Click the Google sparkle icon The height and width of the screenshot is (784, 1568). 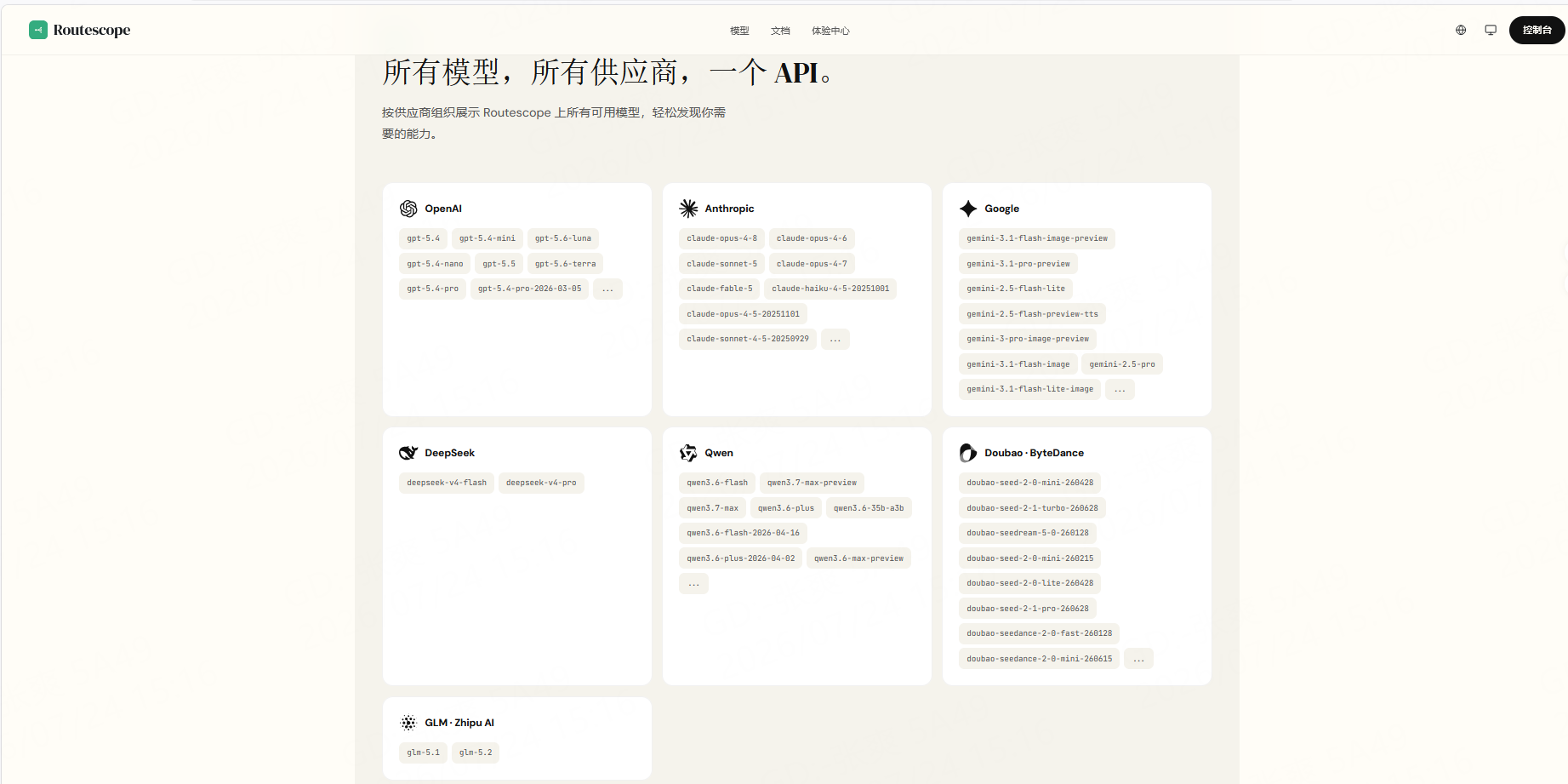point(968,209)
